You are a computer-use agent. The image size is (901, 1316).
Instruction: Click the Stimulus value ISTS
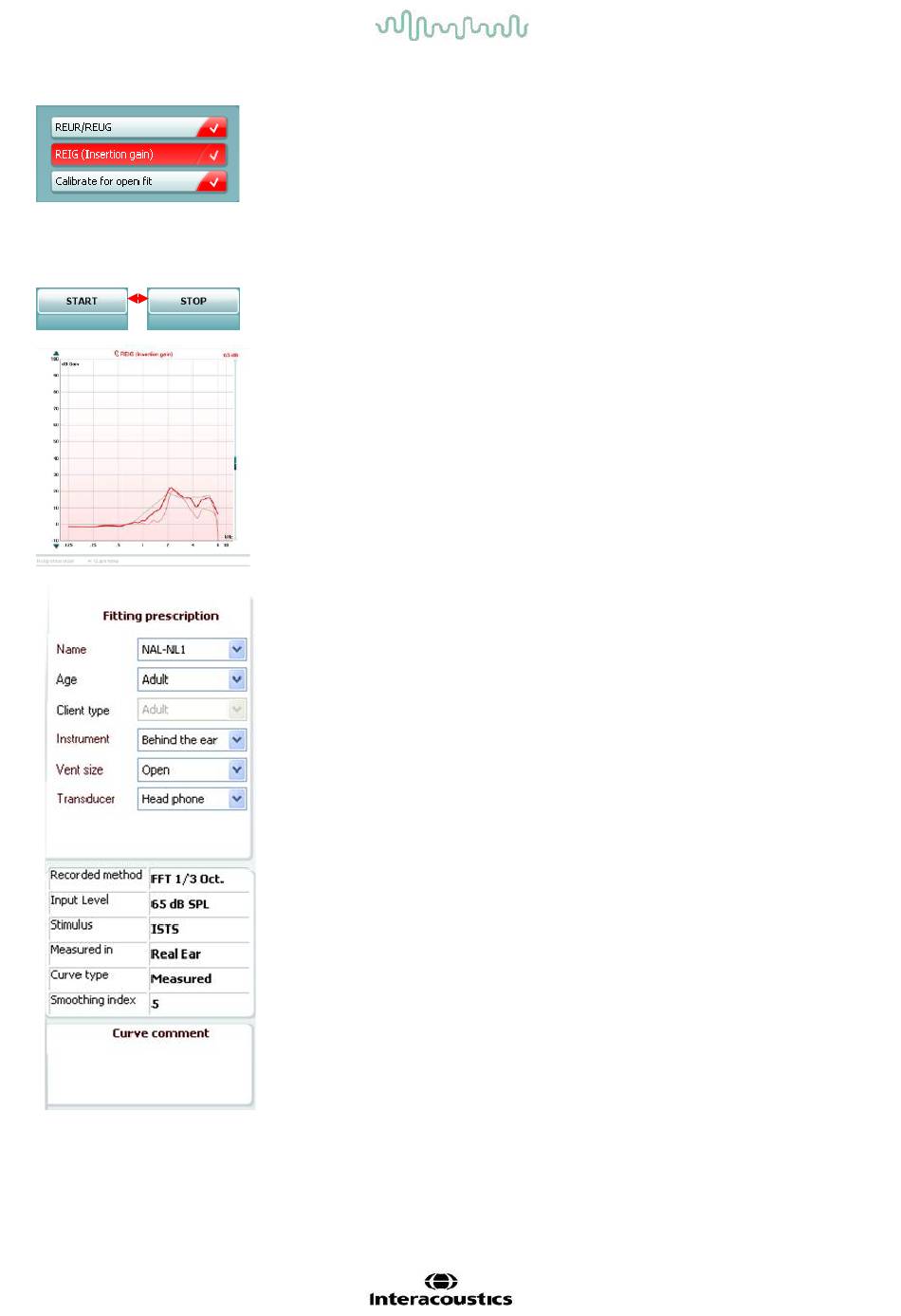tap(165, 929)
